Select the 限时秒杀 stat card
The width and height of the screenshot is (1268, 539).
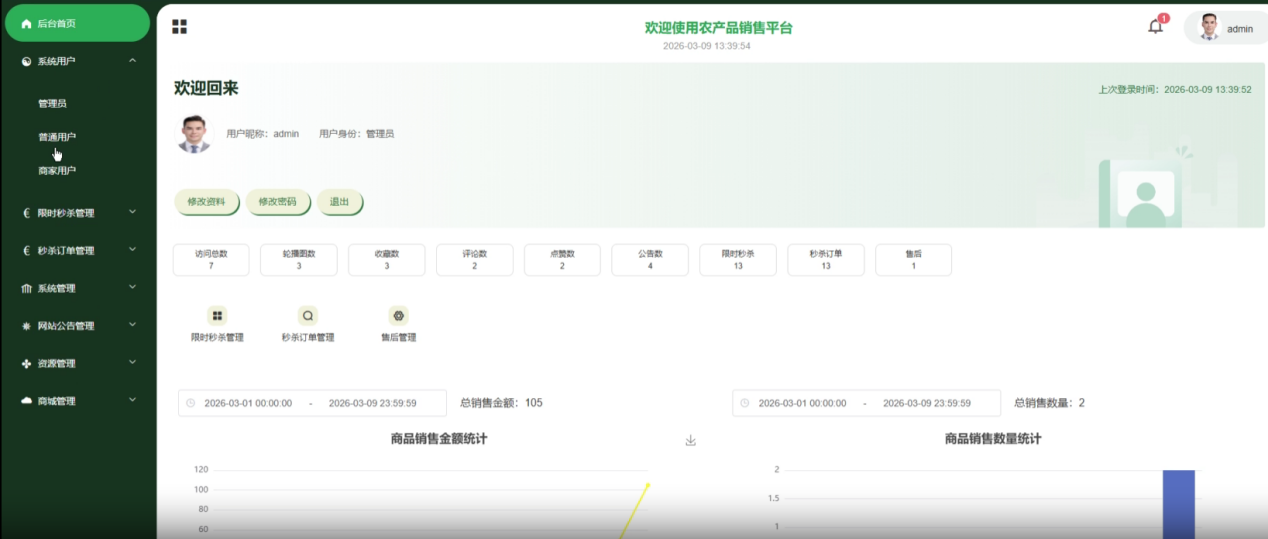tap(738, 260)
